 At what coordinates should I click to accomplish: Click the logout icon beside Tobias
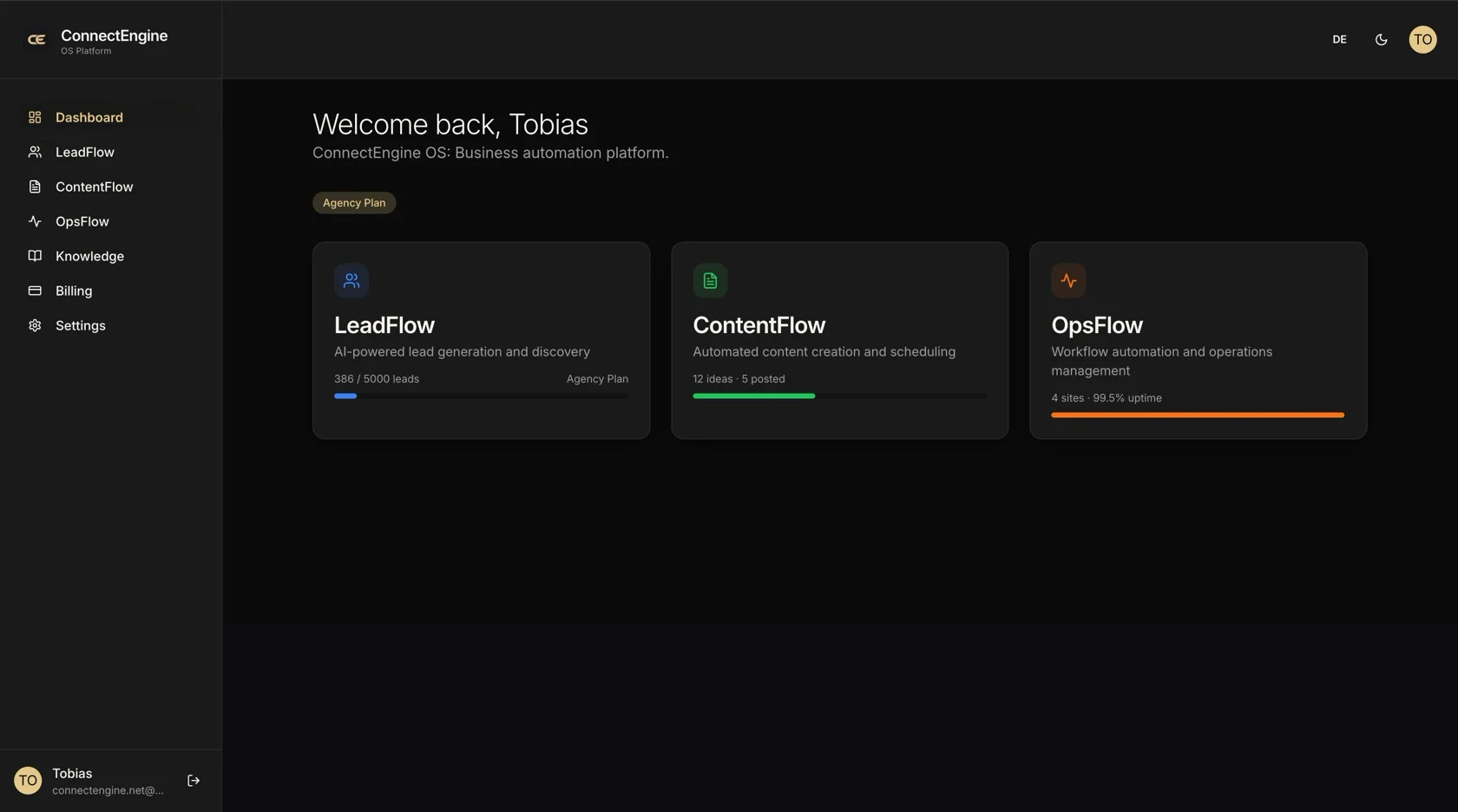click(194, 781)
